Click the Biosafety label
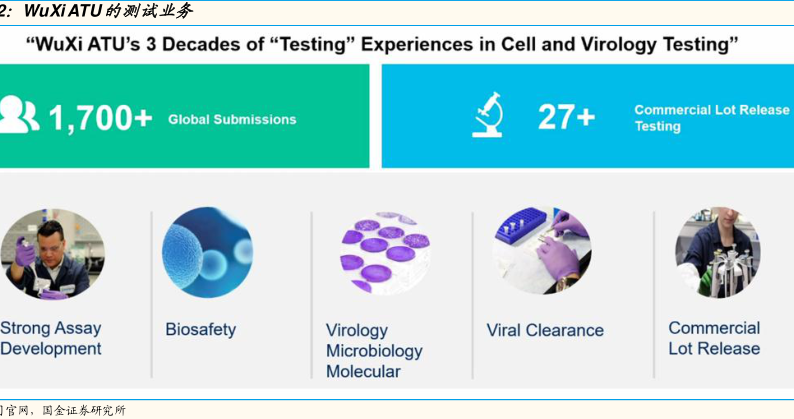 point(201,329)
